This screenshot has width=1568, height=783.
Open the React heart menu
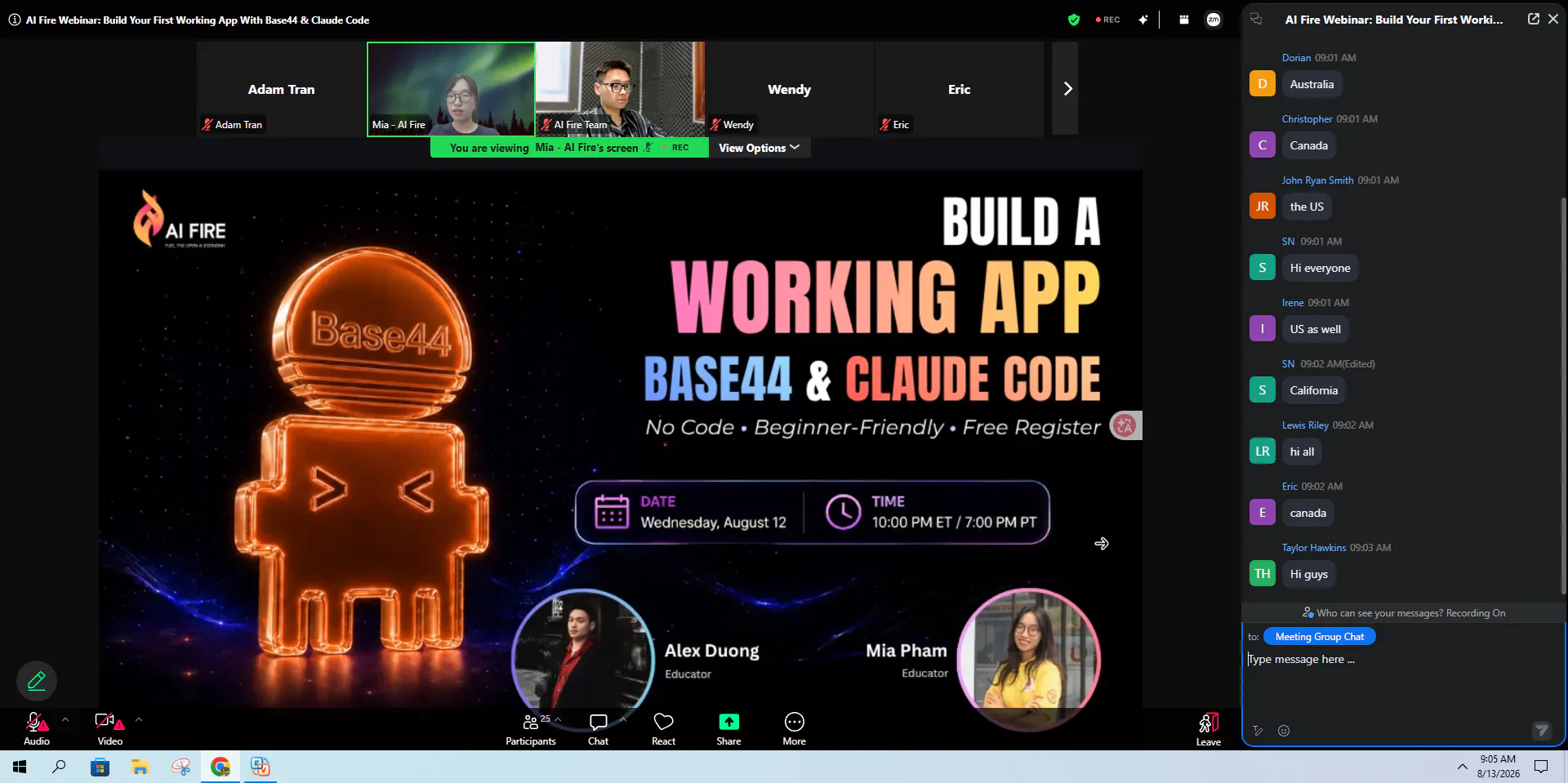coord(663,728)
